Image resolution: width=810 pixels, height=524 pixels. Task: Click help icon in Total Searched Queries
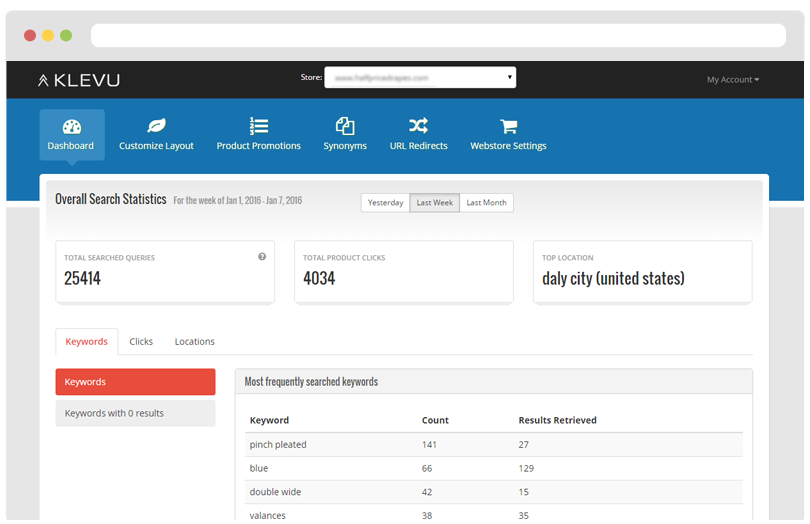tap(262, 257)
